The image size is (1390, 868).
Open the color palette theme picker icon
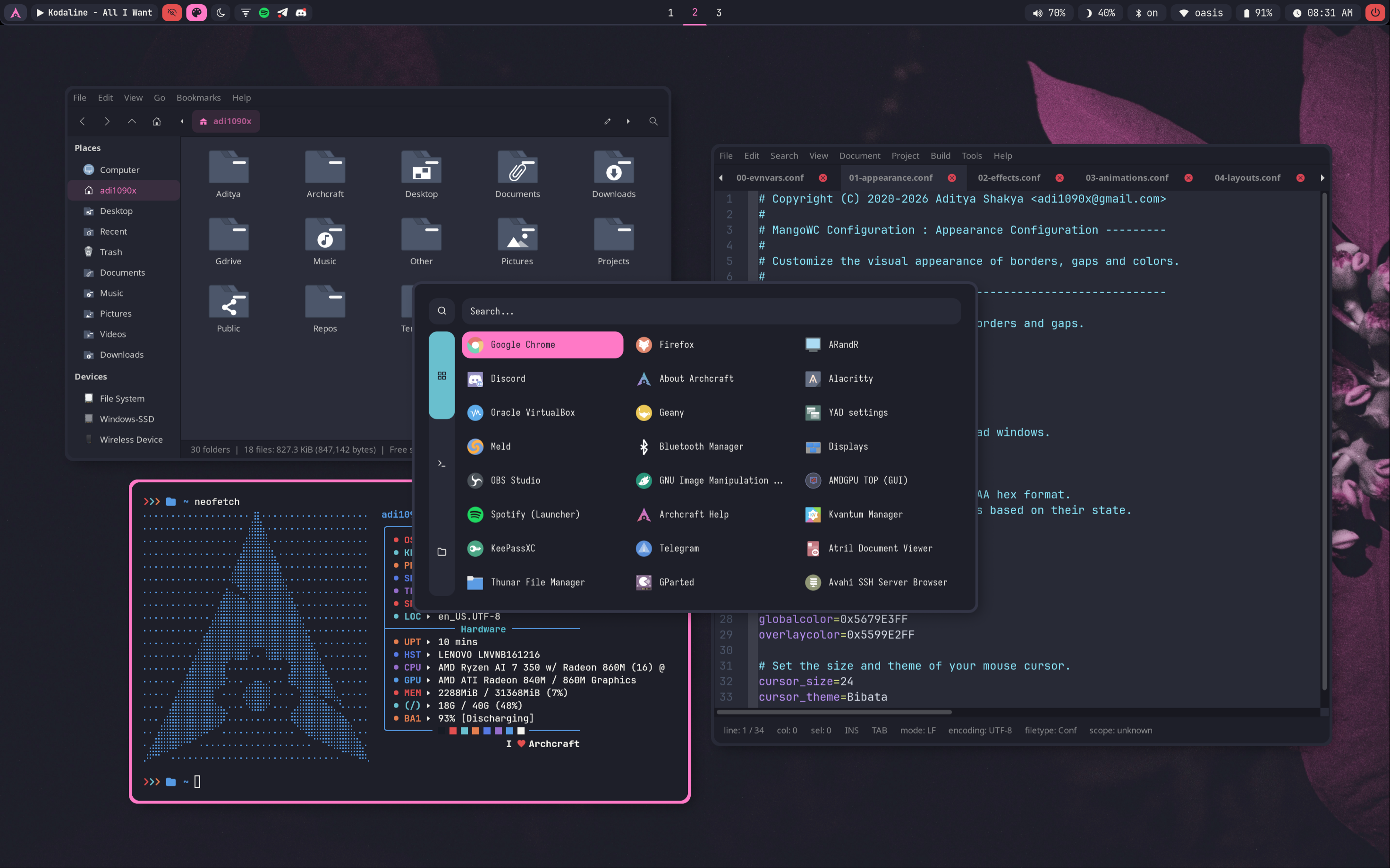[196, 13]
